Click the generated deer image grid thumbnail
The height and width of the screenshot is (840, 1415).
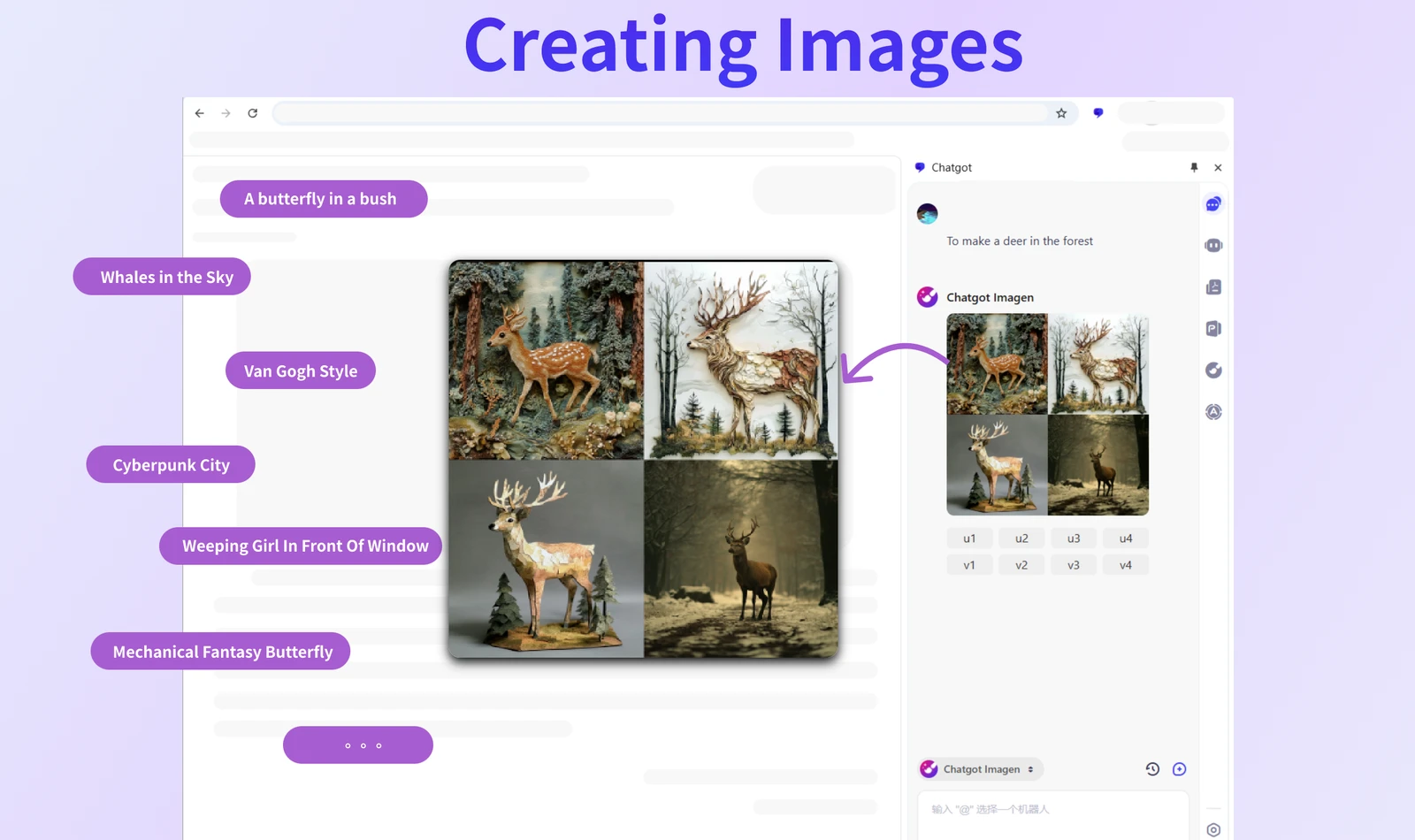pyautogui.click(x=1047, y=415)
